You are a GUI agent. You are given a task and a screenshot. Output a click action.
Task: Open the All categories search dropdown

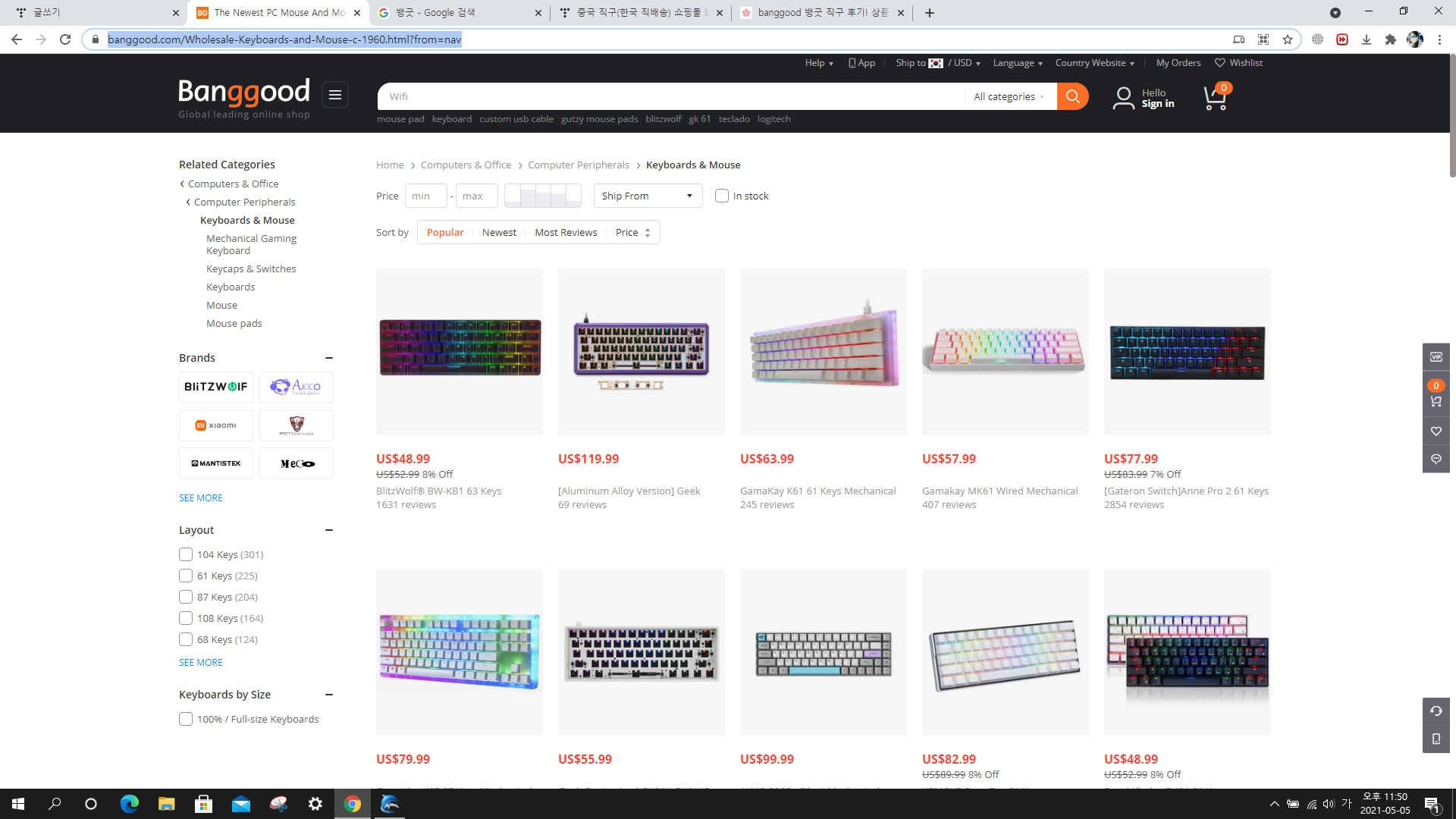(x=1009, y=96)
